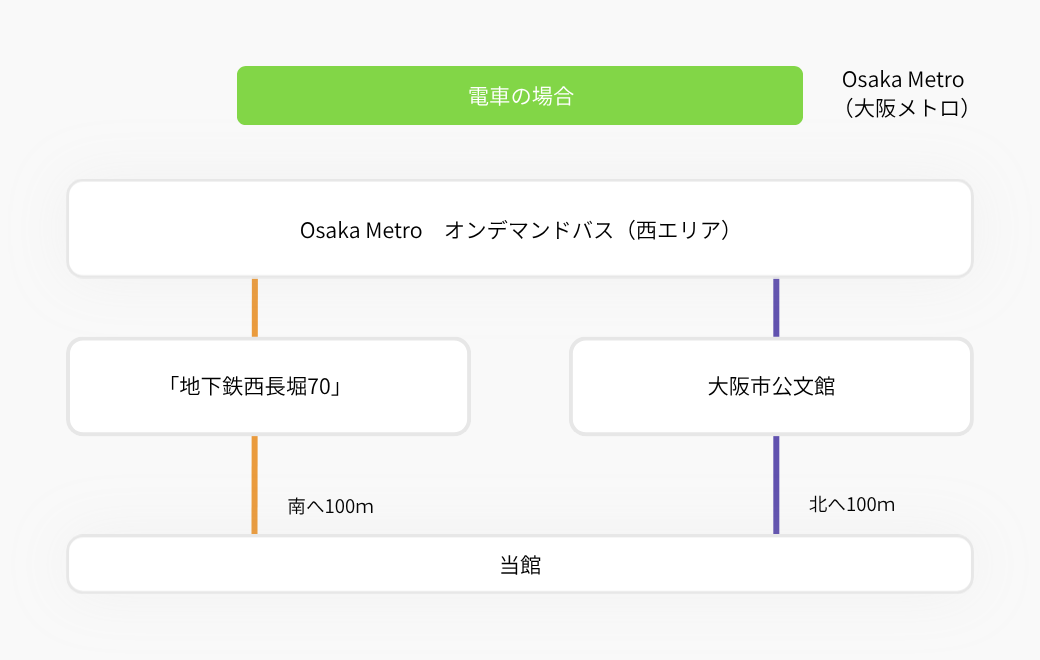Click the green 電車の場合 banner
Image resolution: width=1040 pixels, height=660 pixels.
tap(519, 96)
